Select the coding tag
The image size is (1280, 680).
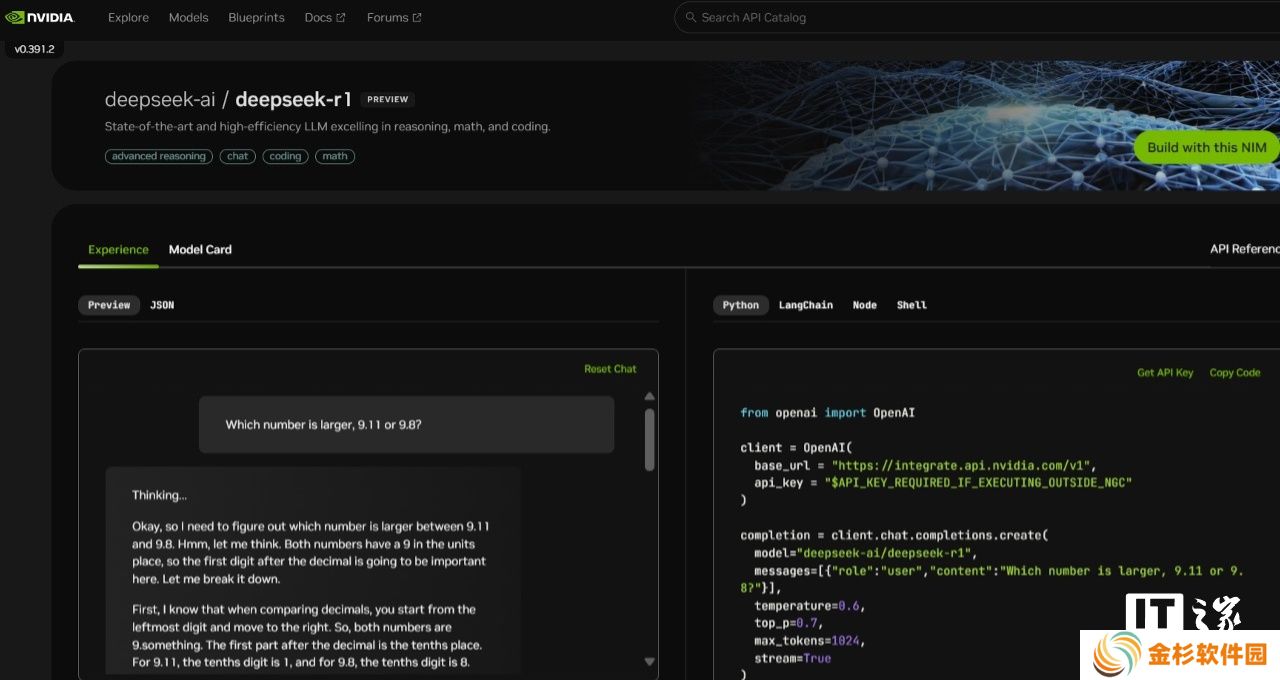click(285, 156)
